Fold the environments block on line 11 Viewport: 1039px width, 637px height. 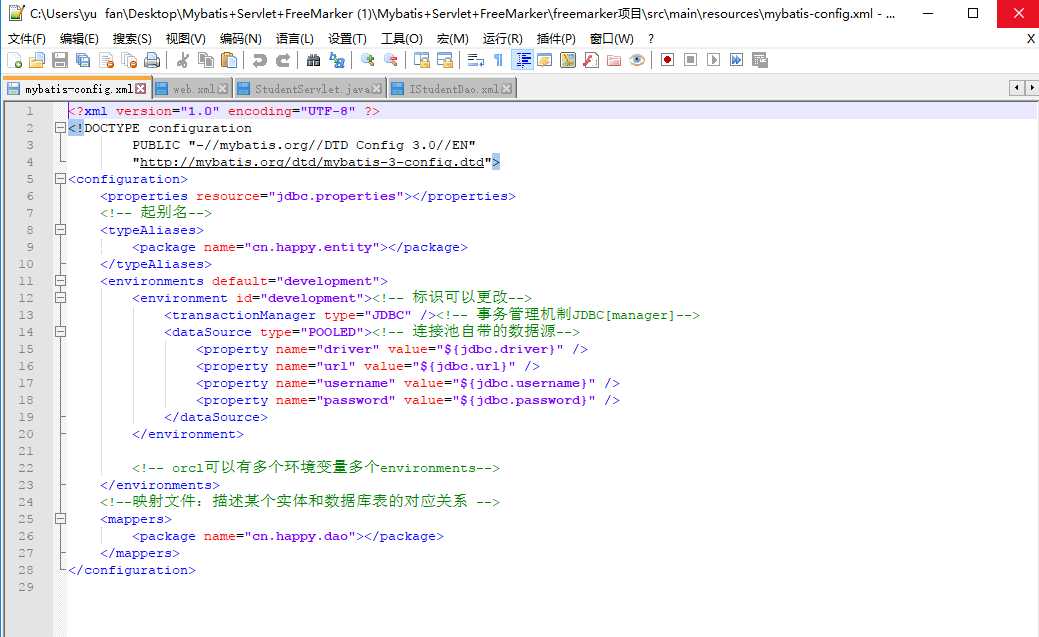tap(60, 281)
